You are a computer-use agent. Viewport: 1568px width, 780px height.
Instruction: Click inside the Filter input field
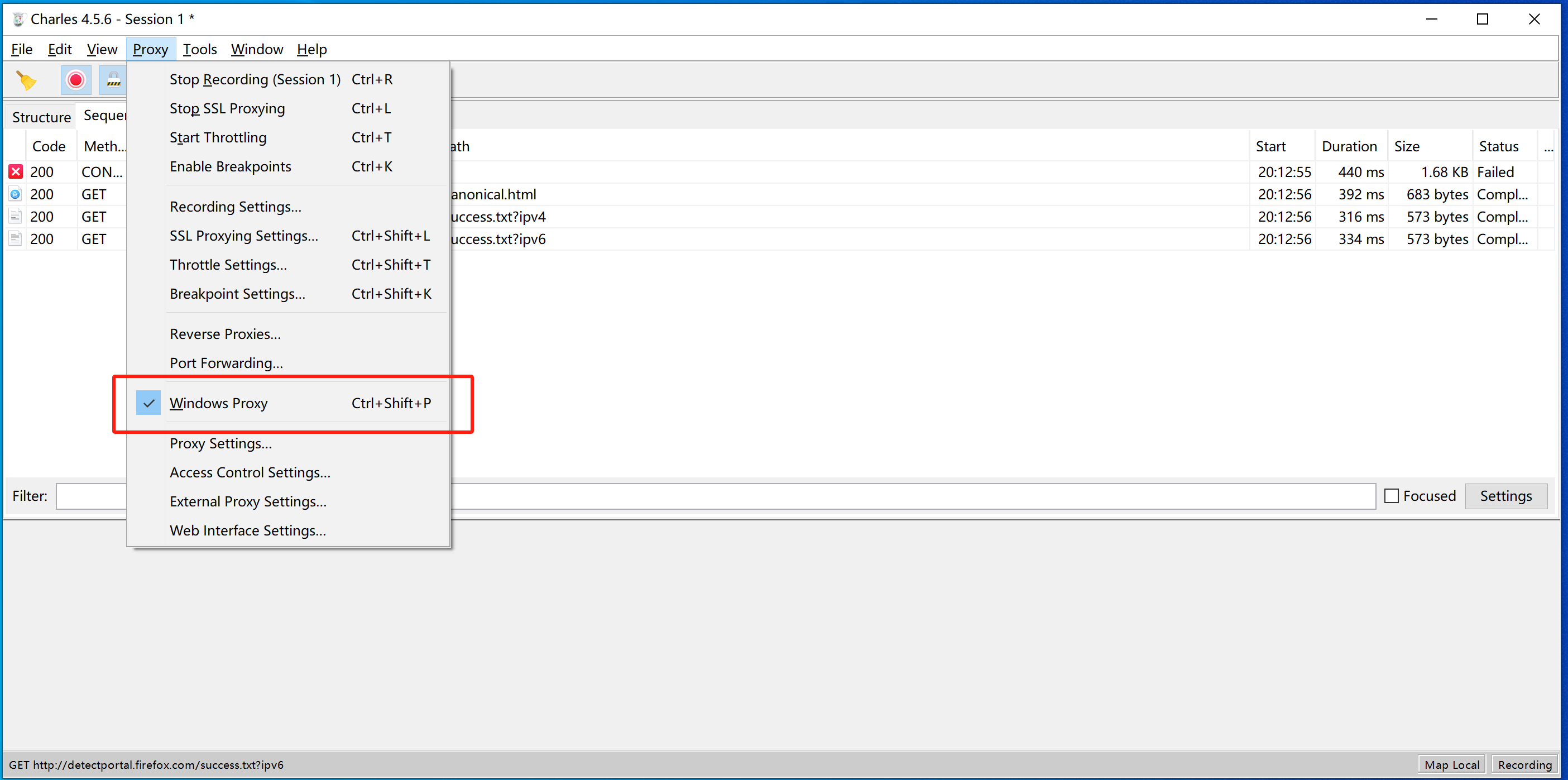click(716, 496)
